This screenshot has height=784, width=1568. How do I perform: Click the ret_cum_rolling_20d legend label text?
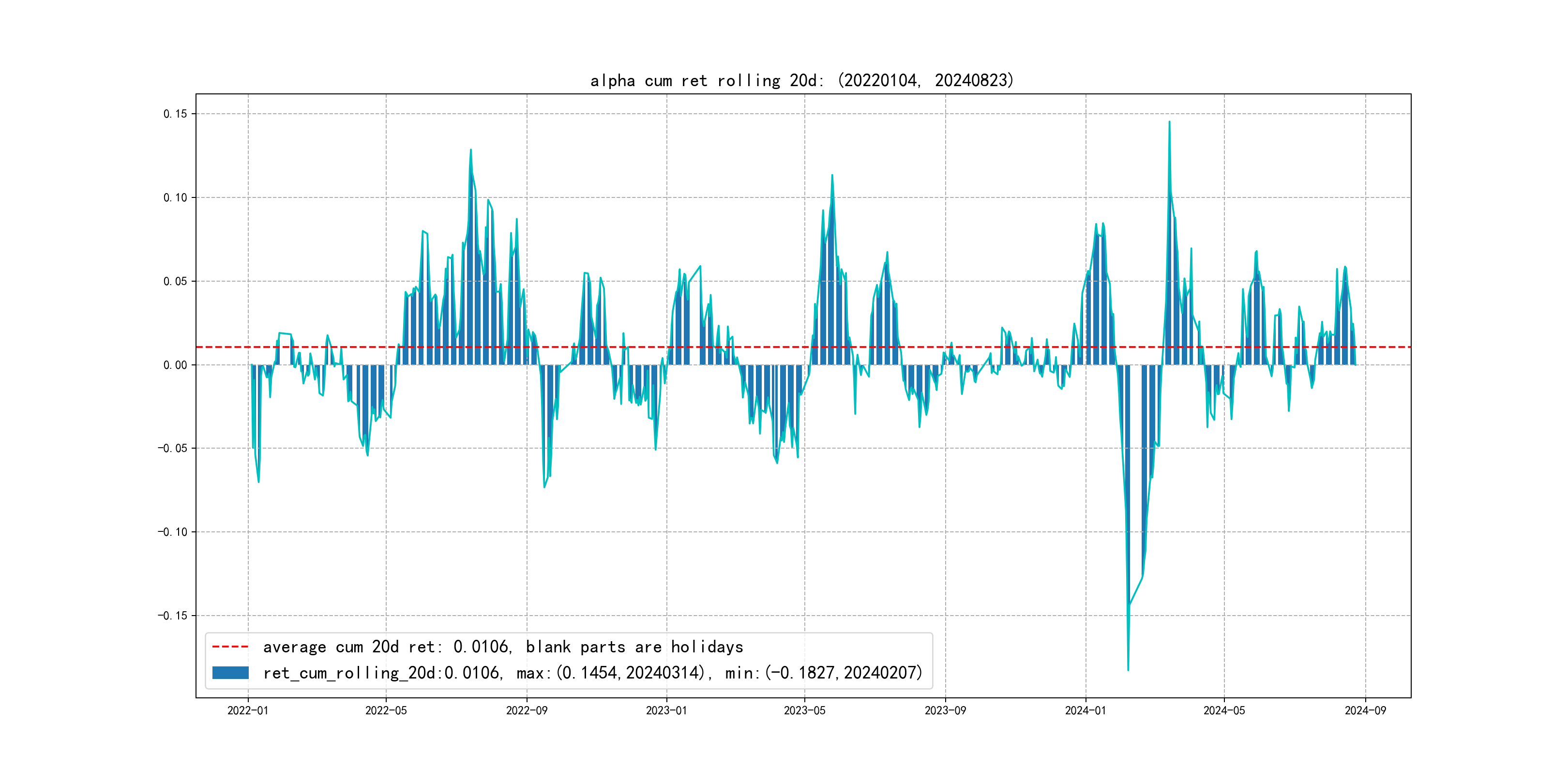tap(592, 673)
